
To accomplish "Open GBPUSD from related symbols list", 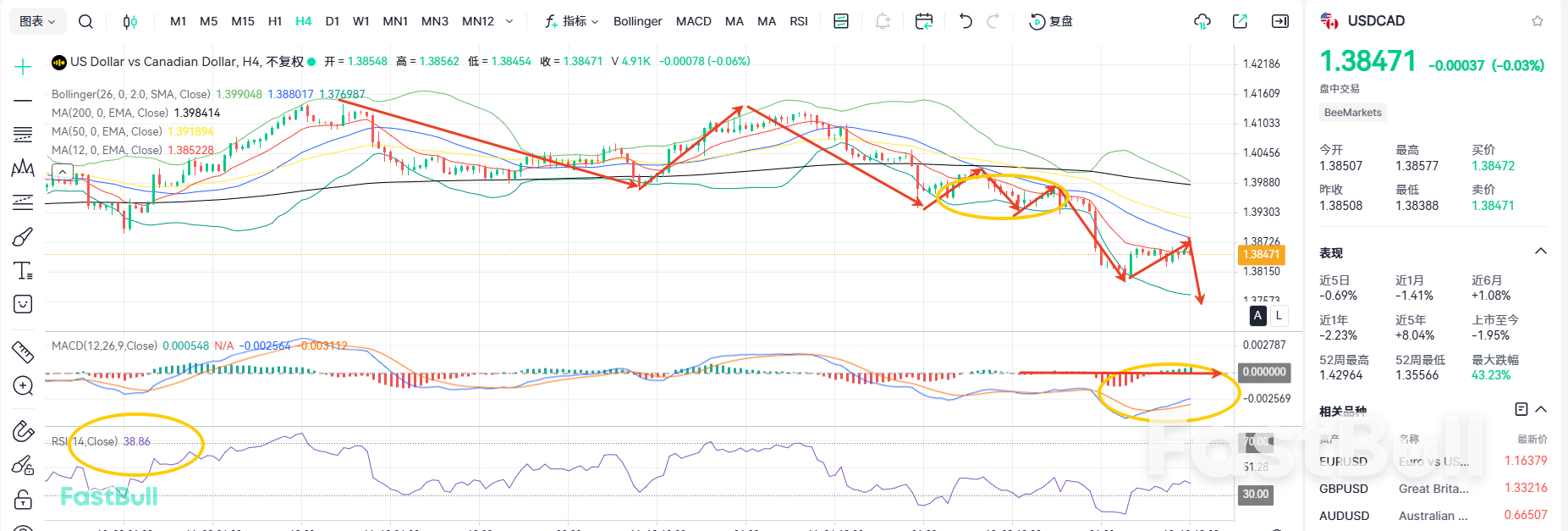I will tap(1343, 489).
